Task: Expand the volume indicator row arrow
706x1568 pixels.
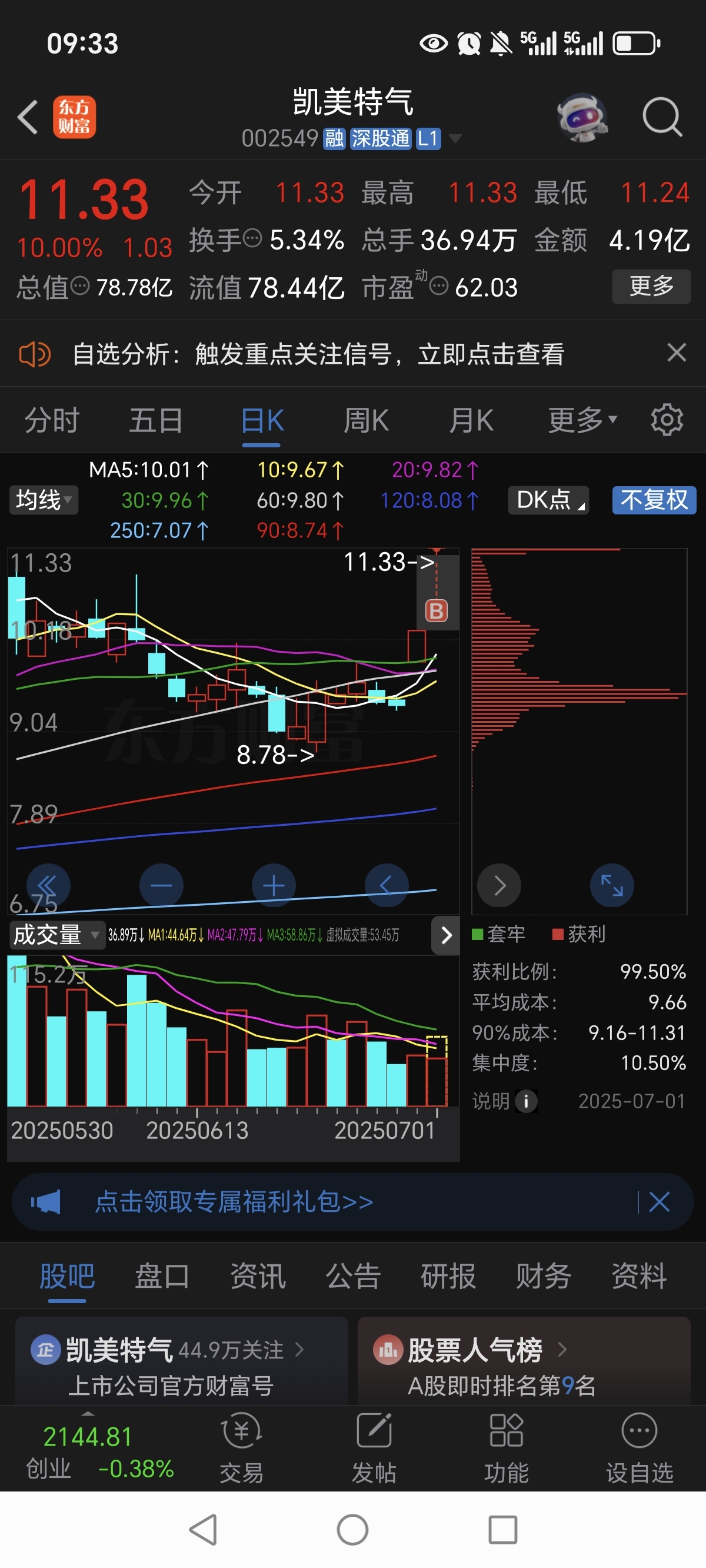Action: (446, 935)
